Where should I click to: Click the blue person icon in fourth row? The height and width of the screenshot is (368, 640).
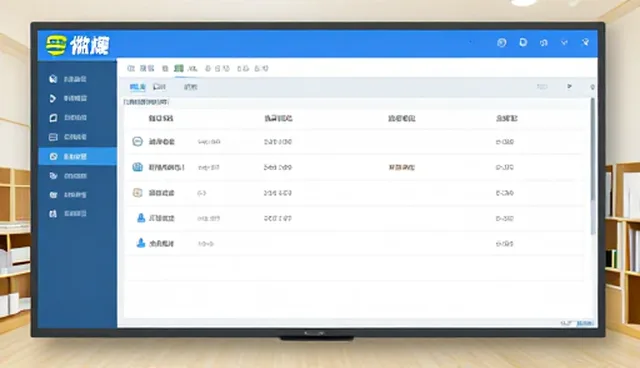tap(141, 218)
